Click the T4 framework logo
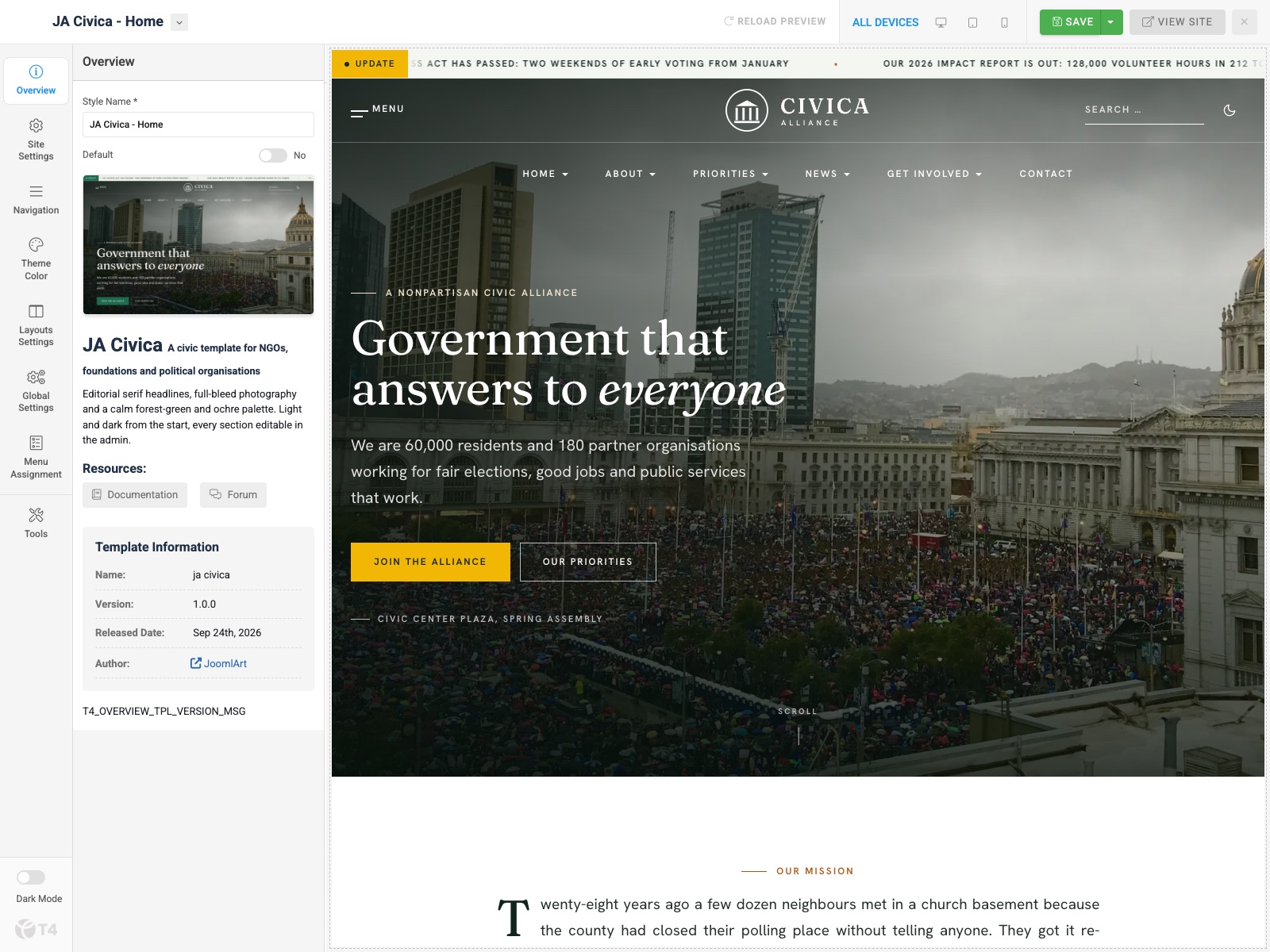Viewport: 1270px width, 952px height. tap(36, 928)
